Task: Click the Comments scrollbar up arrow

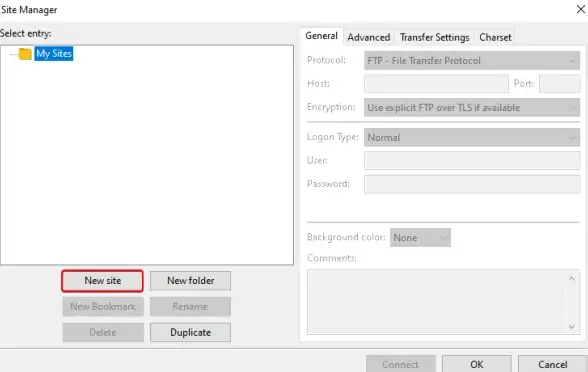Action: [572, 278]
